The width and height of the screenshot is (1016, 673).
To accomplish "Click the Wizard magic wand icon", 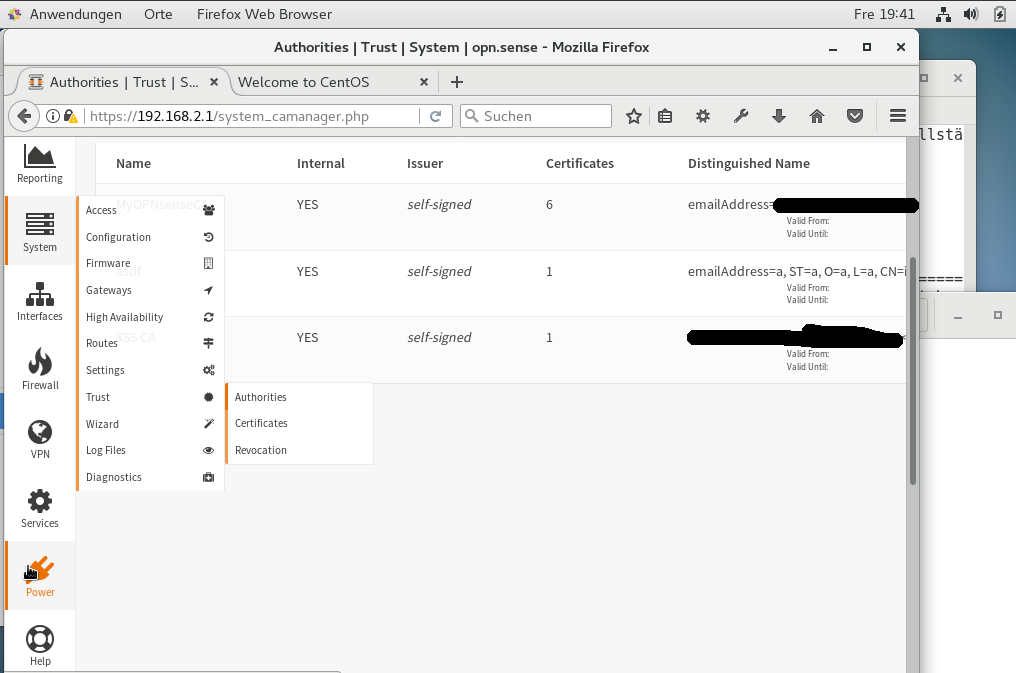I will pos(209,424).
